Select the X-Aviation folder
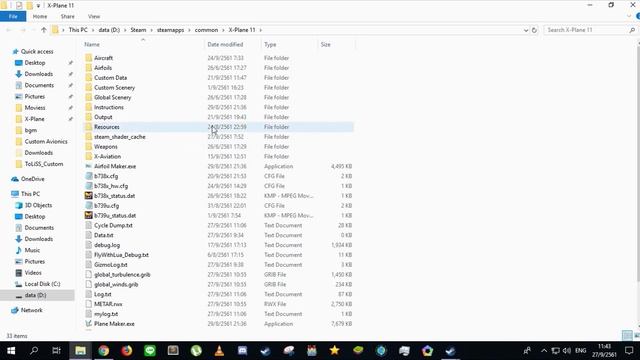Viewport: 640px width, 360px height. pyautogui.click(x=107, y=156)
